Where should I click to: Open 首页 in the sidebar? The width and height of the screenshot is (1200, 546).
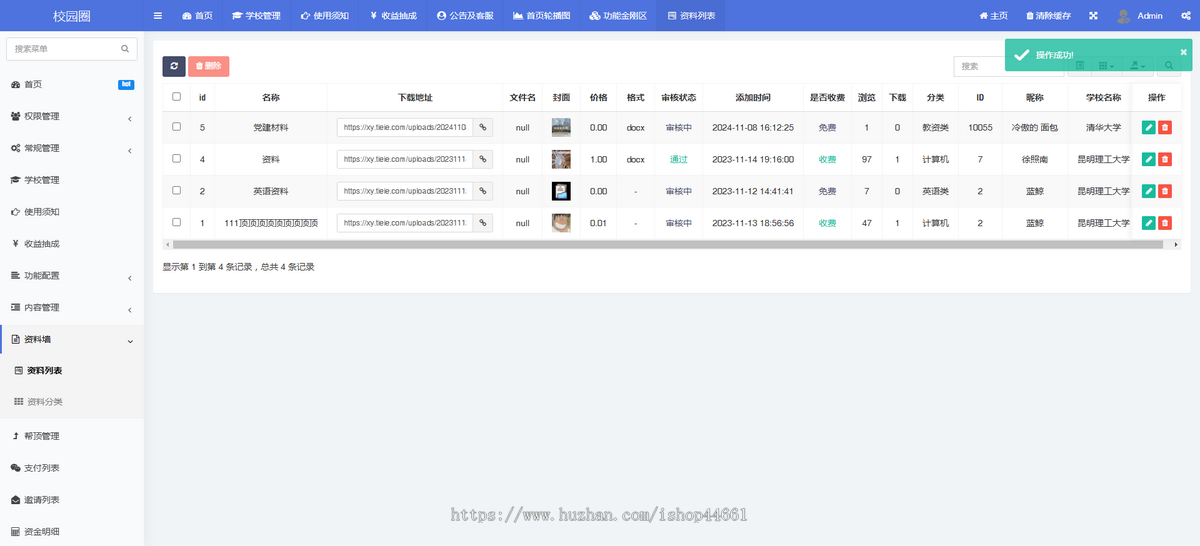point(72,84)
